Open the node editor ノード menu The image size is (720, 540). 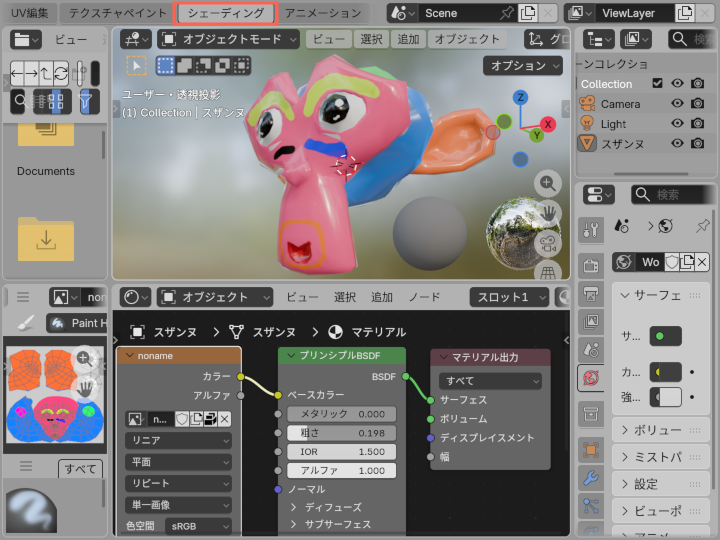[x=424, y=297]
